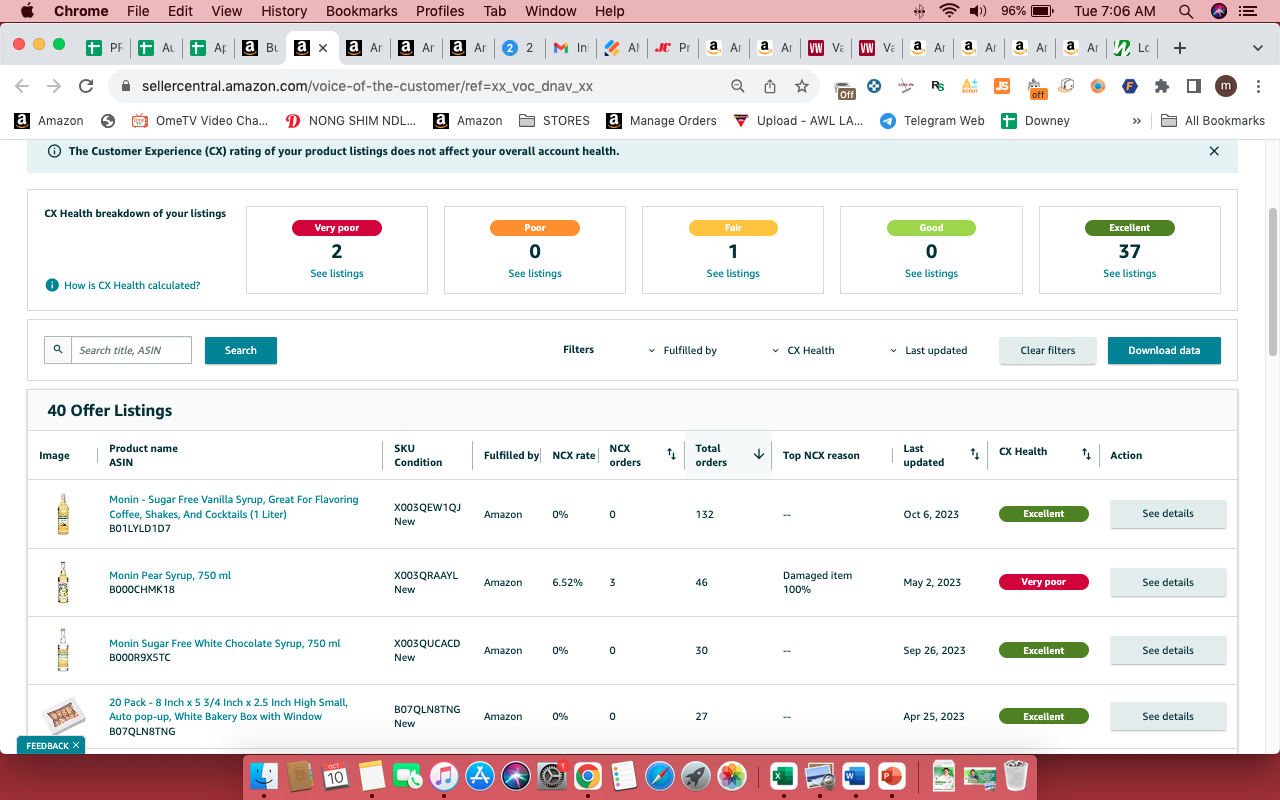Click the address bar URL
The height and width of the screenshot is (800, 1280).
(x=367, y=86)
